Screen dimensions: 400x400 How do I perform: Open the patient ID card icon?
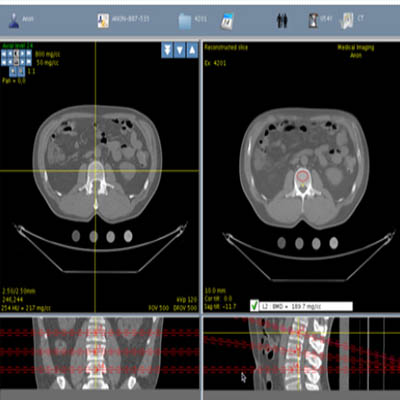[x=103, y=21]
